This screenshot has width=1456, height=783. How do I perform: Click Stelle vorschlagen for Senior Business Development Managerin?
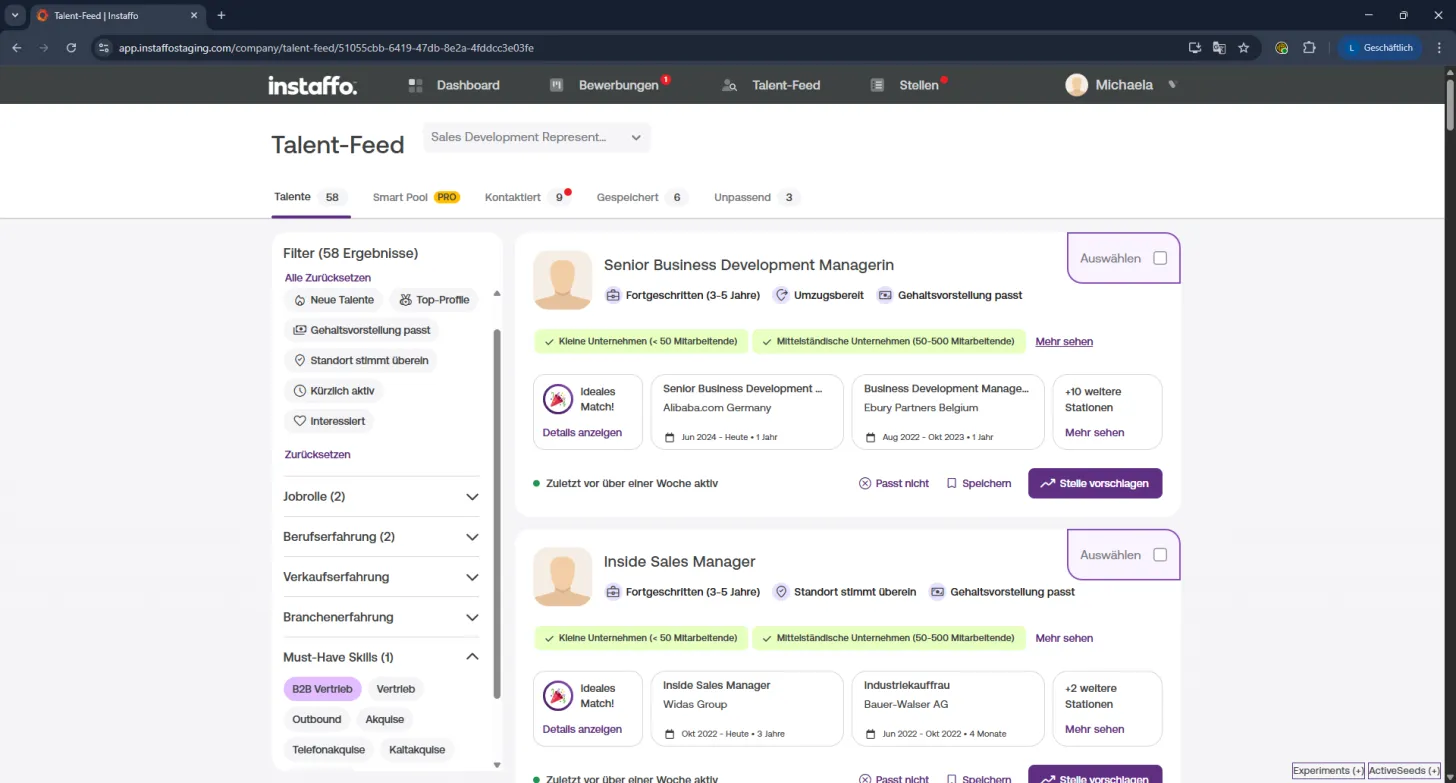pyautogui.click(x=1095, y=483)
